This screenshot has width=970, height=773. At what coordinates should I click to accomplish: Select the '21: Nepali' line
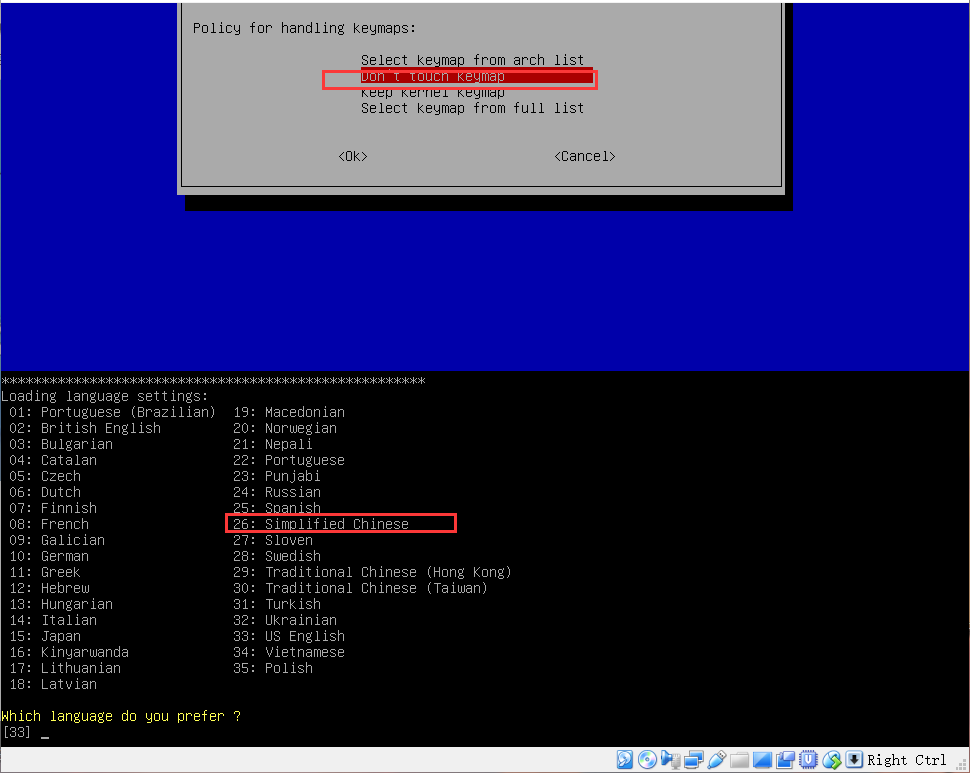click(273, 445)
